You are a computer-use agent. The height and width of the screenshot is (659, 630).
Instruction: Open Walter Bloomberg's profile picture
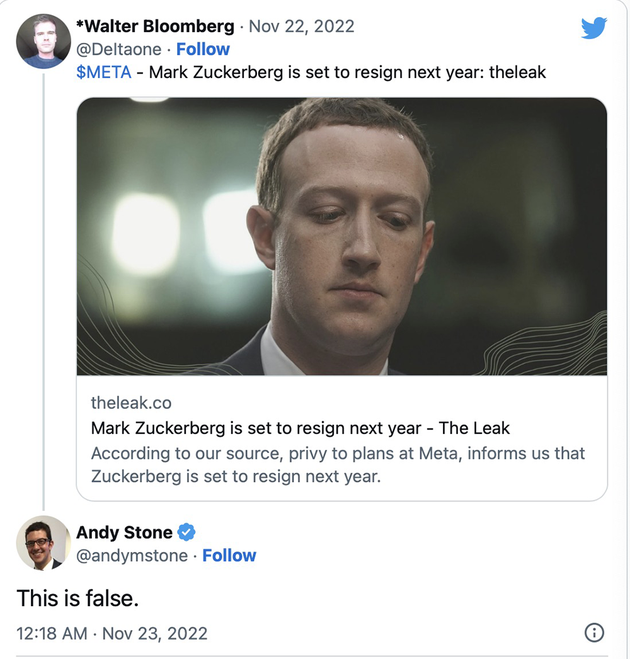pyautogui.click(x=43, y=42)
